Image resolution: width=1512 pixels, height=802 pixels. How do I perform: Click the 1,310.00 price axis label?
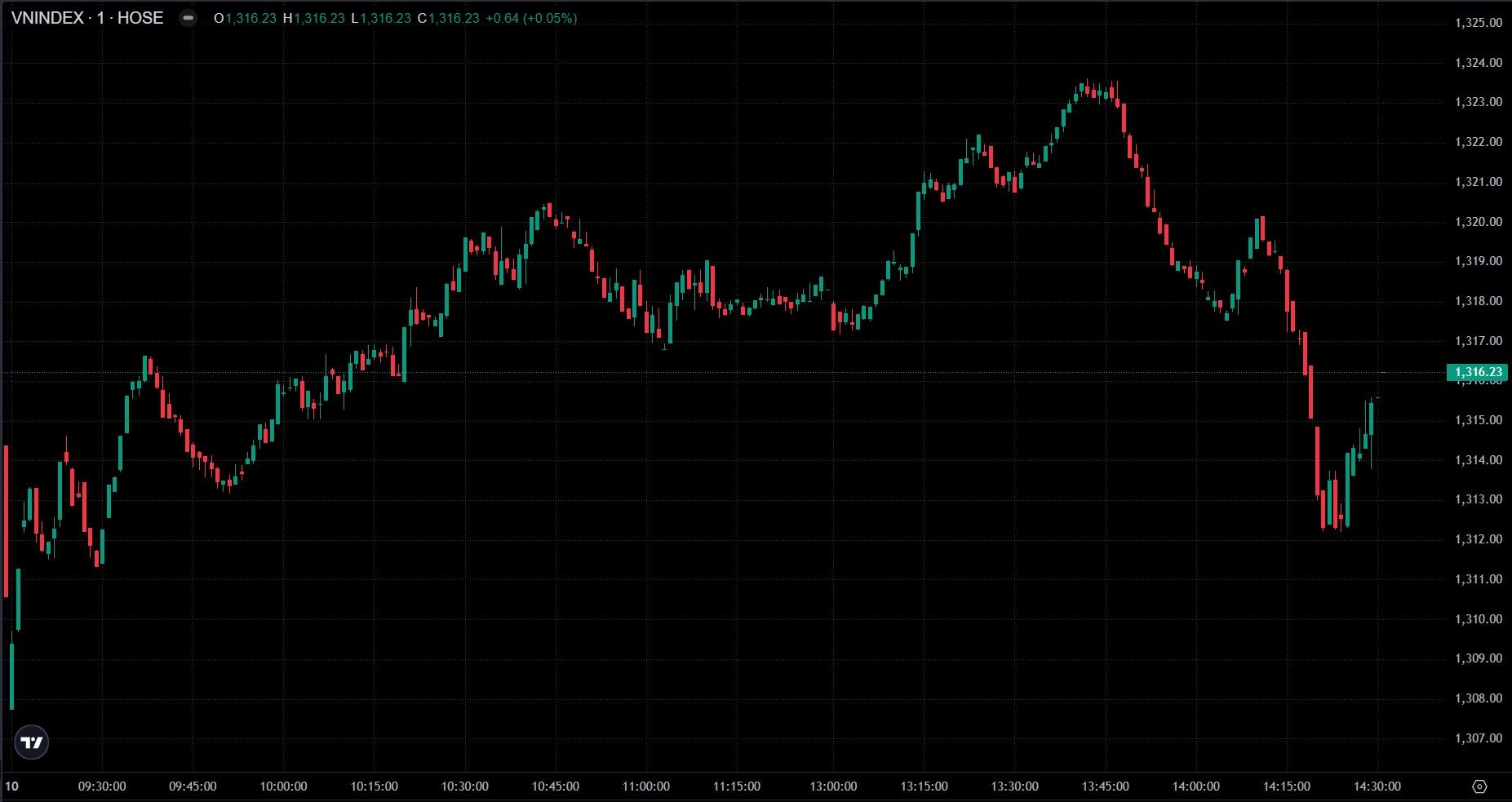tap(1479, 619)
